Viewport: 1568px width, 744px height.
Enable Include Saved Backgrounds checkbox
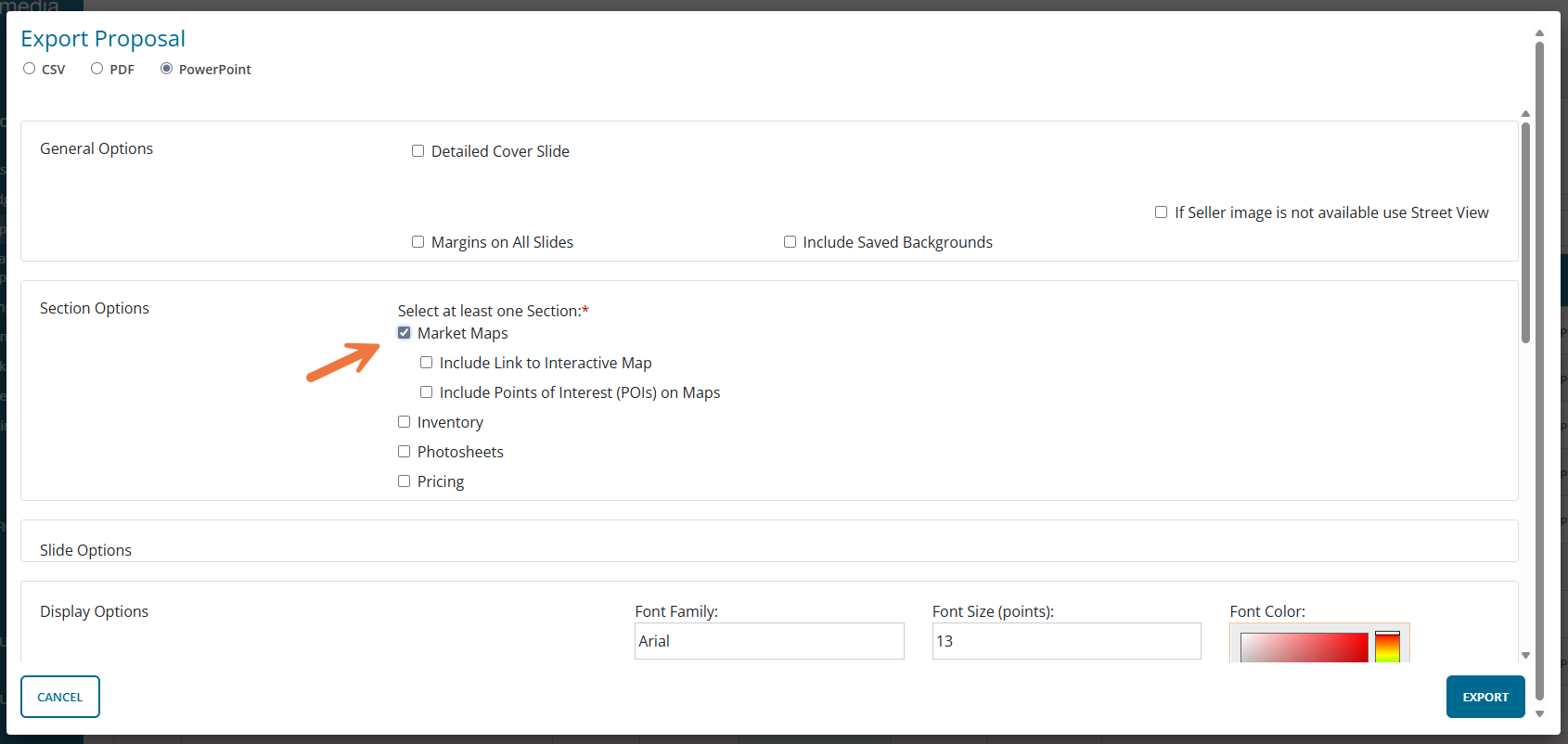[x=790, y=242]
